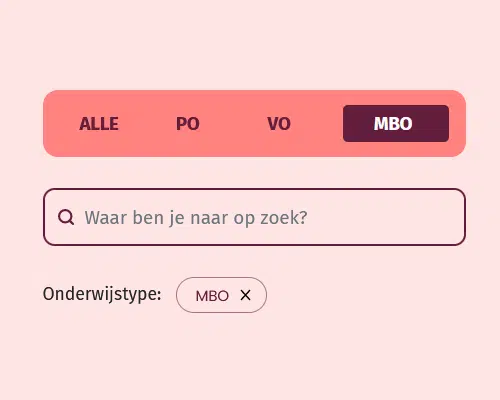Image resolution: width=500 pixels, height=400 pixels.
Task: Show all education types via ALLE
Action: [x=99, y=124]
